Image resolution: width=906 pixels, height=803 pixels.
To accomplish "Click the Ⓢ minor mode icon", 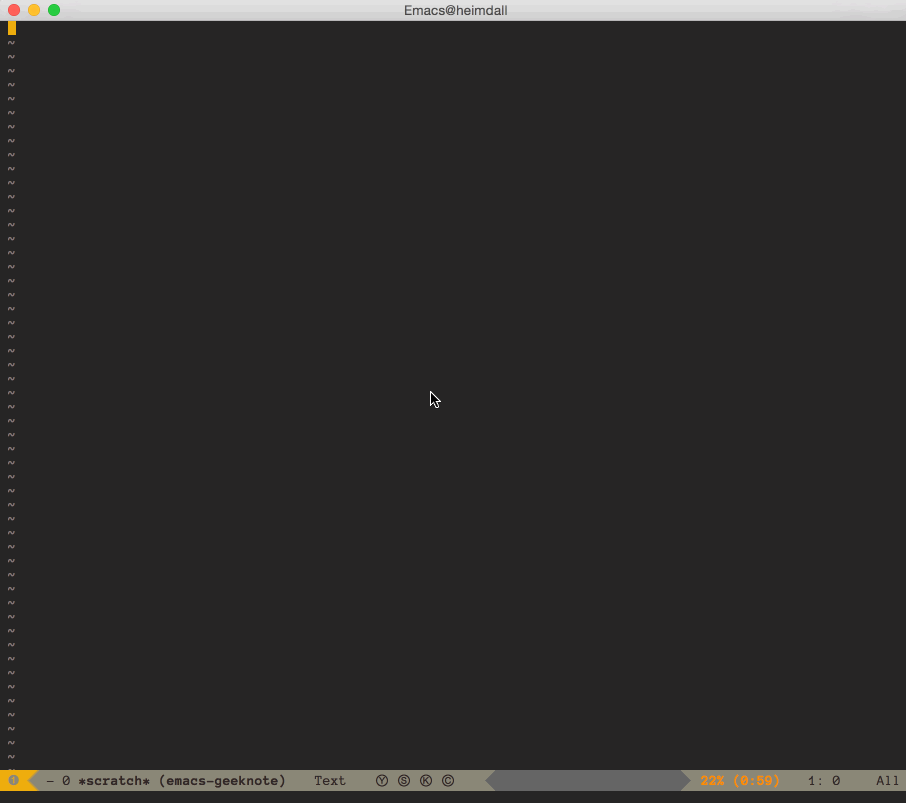I will tap(404, 781).
